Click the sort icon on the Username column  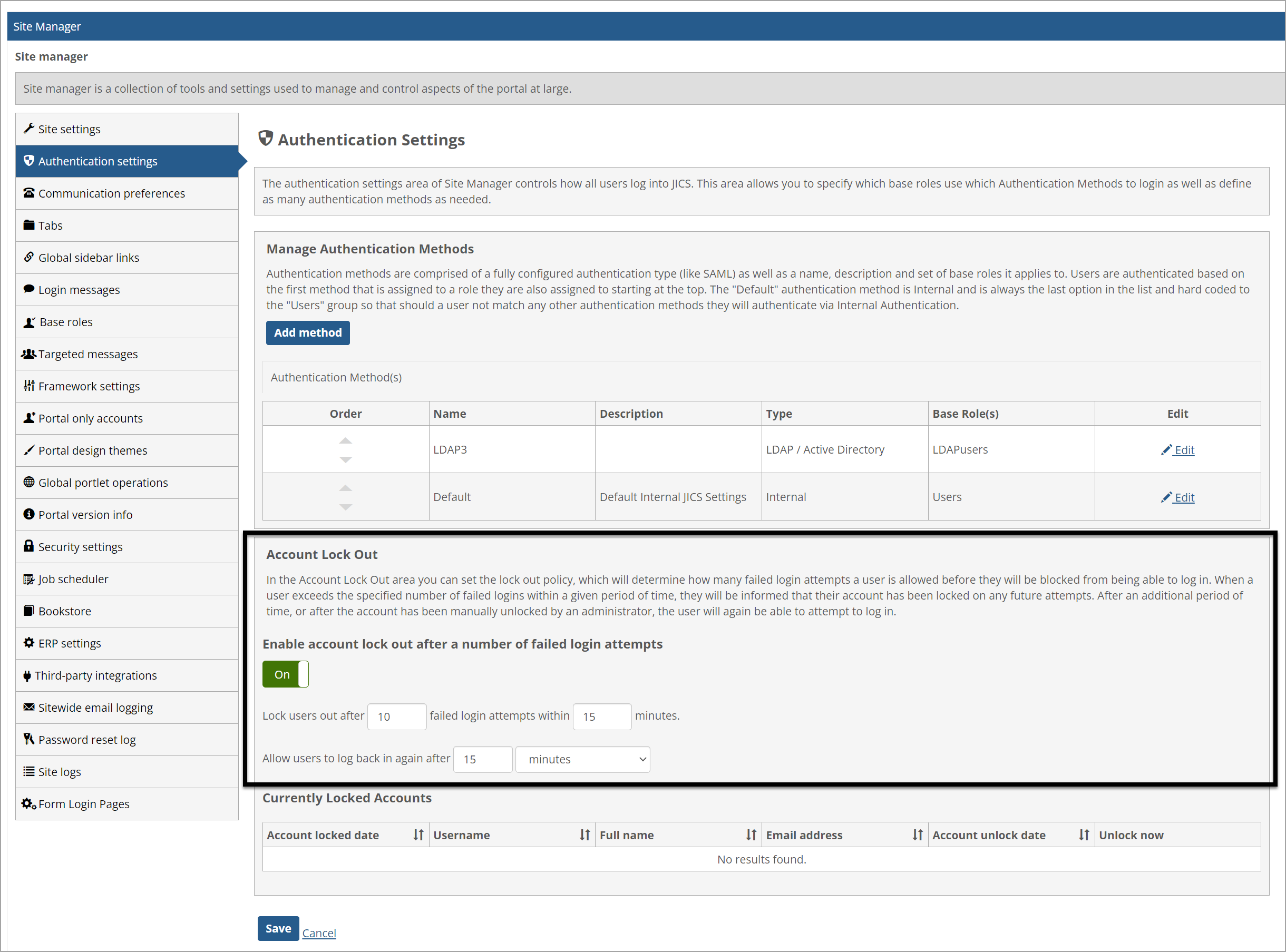click(584, 835)
